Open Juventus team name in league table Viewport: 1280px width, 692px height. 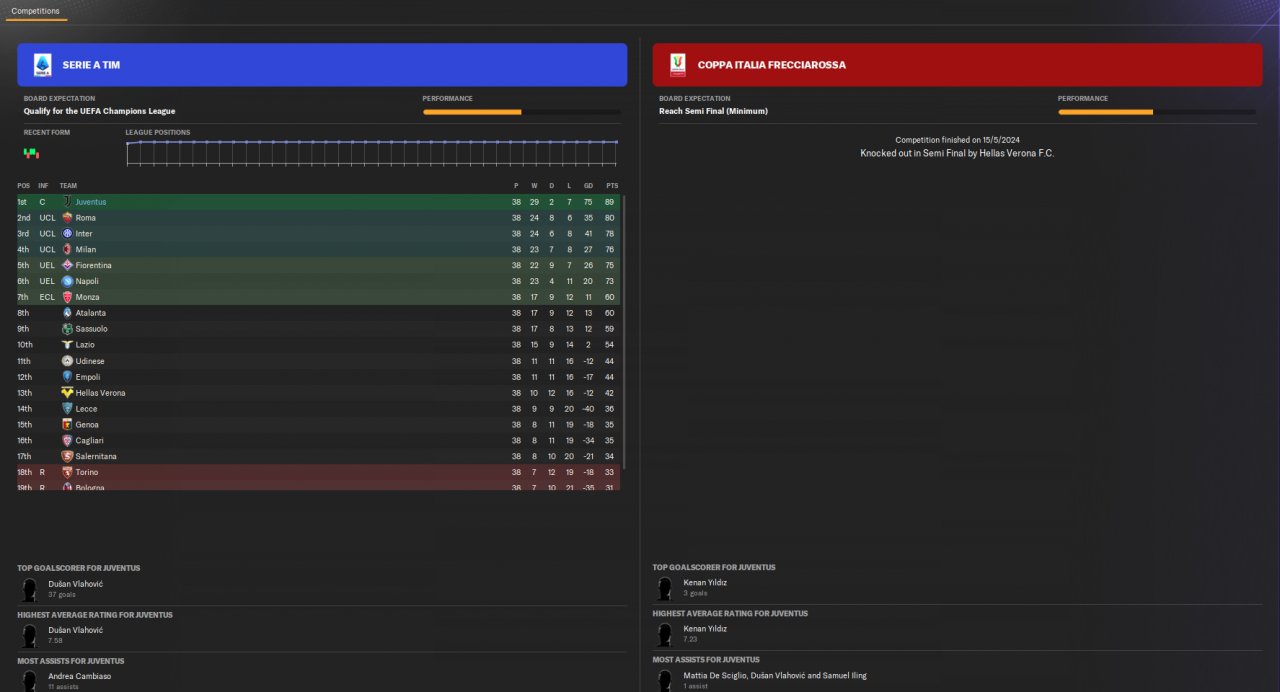pos(90,202)
